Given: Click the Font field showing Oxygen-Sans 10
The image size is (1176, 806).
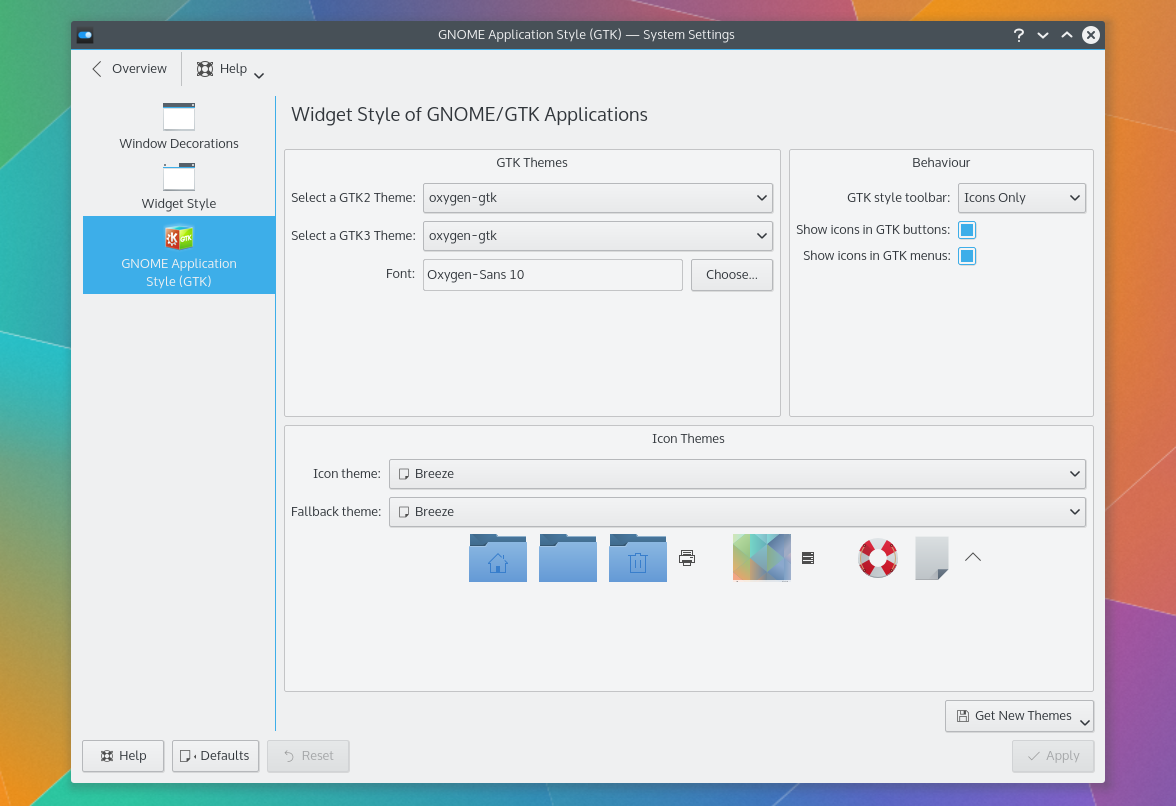Looking at the screenshot, I should tap(553, 274).
